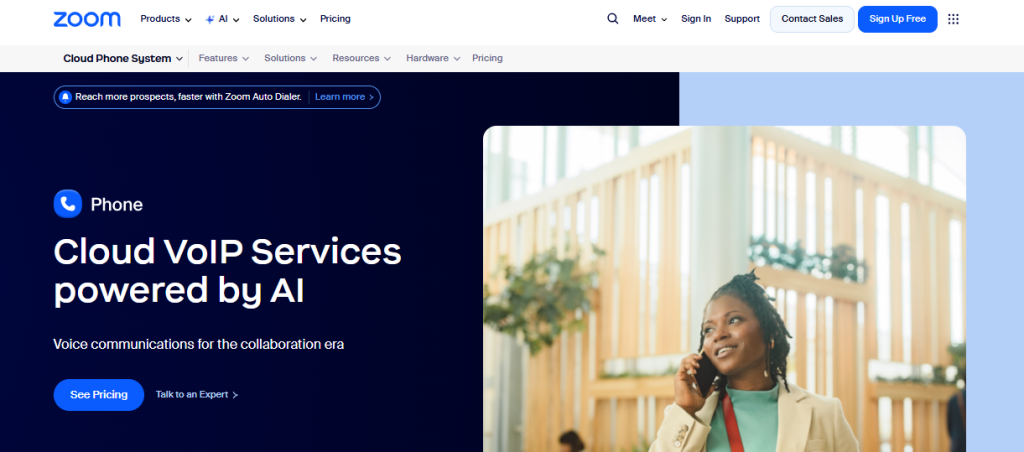This screenshot has width=1024, height=452.
Task: Click the Contact Sales button
Action: click(x=812, y=19)
